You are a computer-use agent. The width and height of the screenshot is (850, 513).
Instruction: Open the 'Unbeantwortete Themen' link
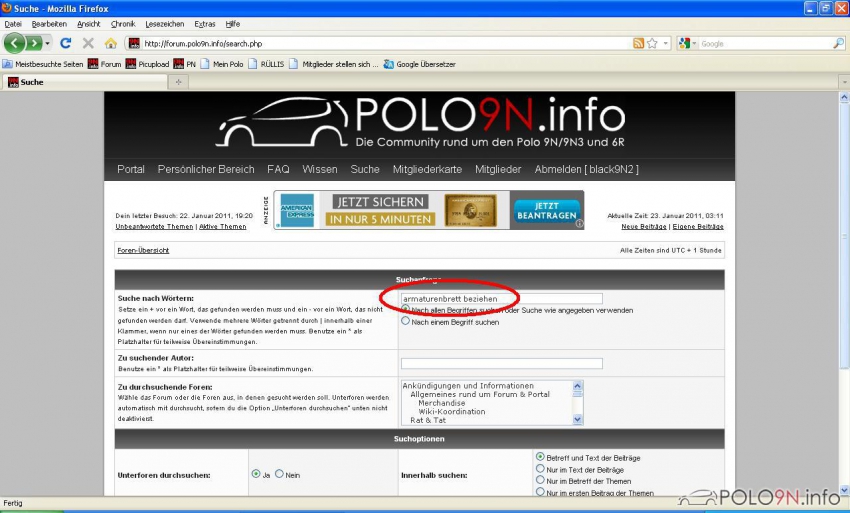pos(154,227)
